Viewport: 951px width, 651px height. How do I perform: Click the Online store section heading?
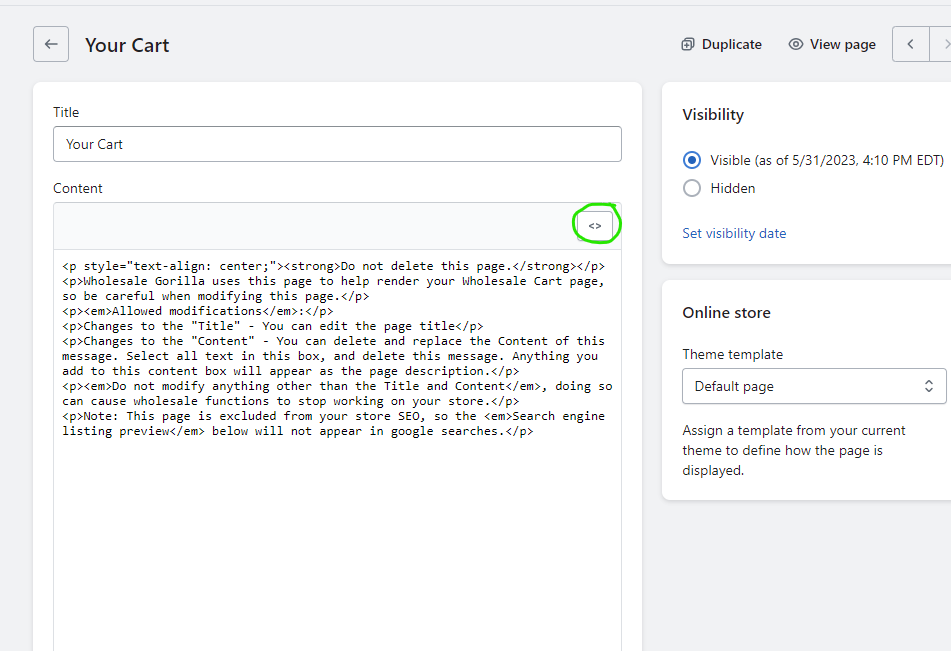click(726, 313)
